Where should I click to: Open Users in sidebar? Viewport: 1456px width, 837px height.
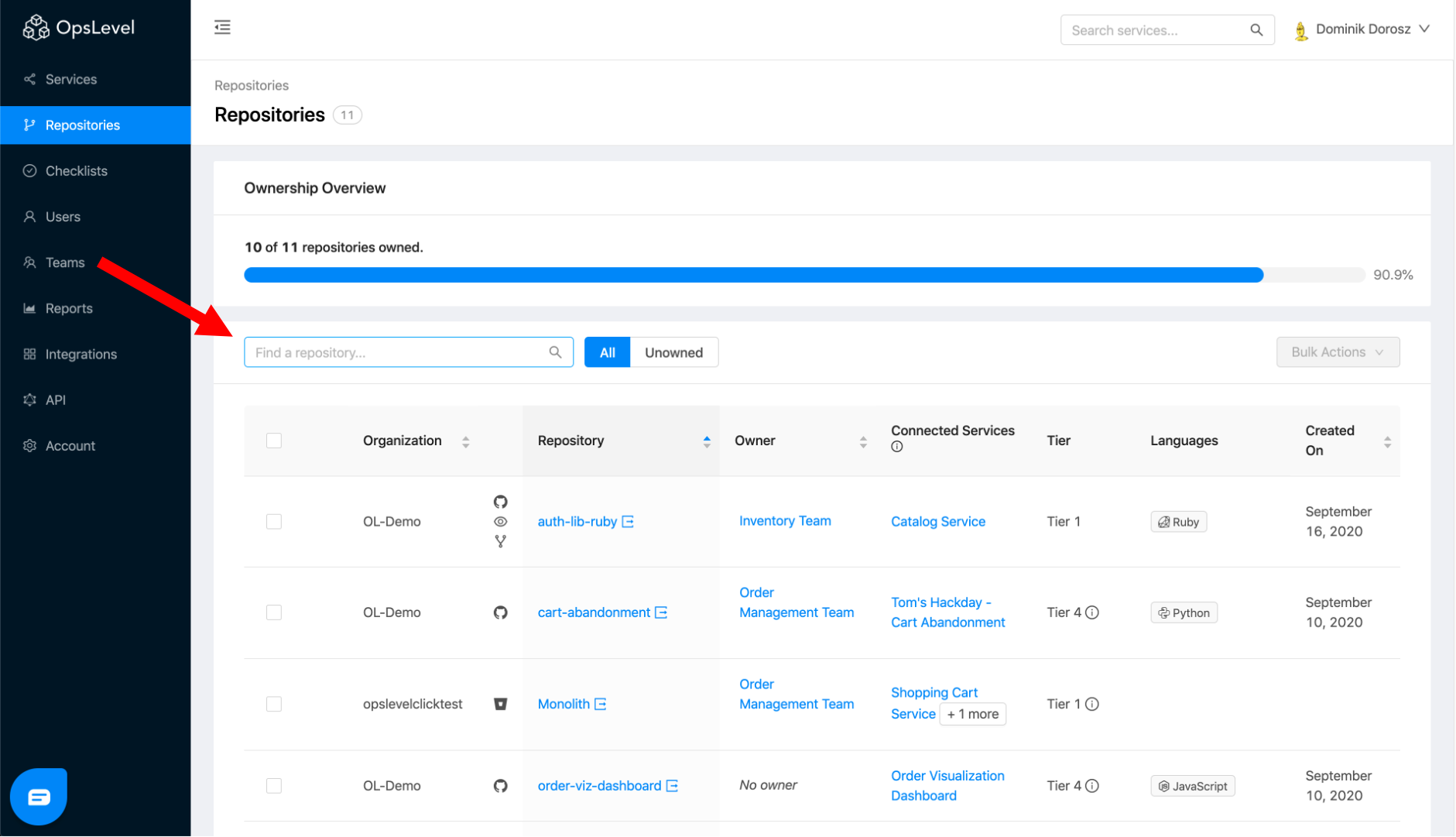click(x=95, y=217)
